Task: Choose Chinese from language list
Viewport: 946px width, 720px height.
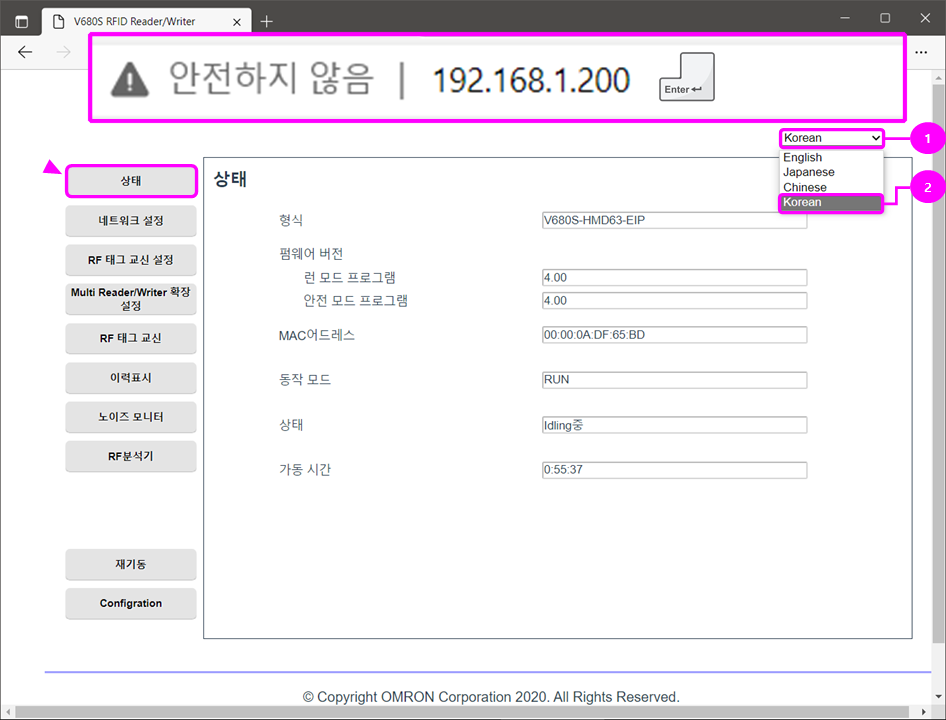Action: [x=805, y=188]
